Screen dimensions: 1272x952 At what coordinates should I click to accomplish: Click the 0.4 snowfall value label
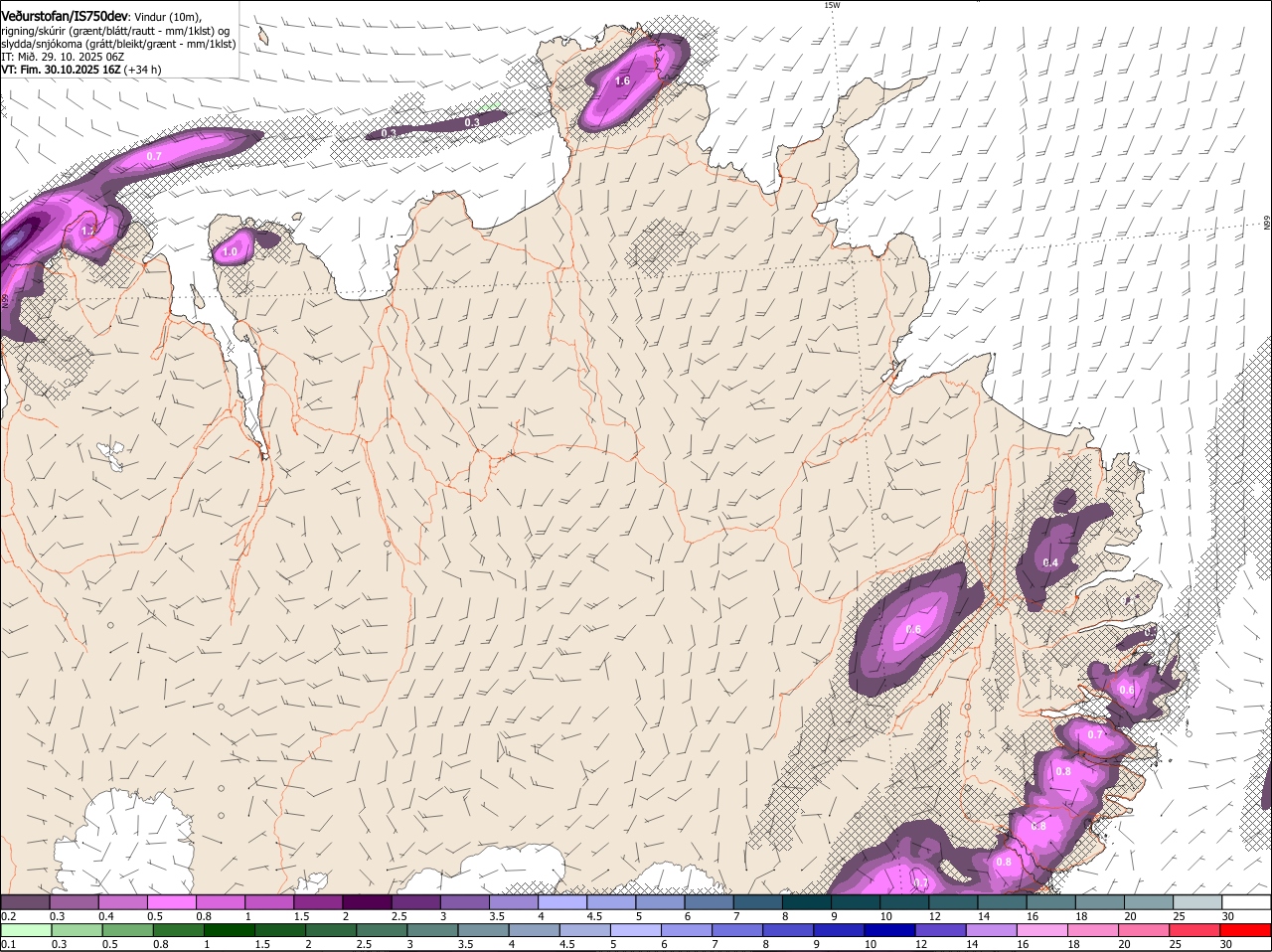tap(1050, 562)
